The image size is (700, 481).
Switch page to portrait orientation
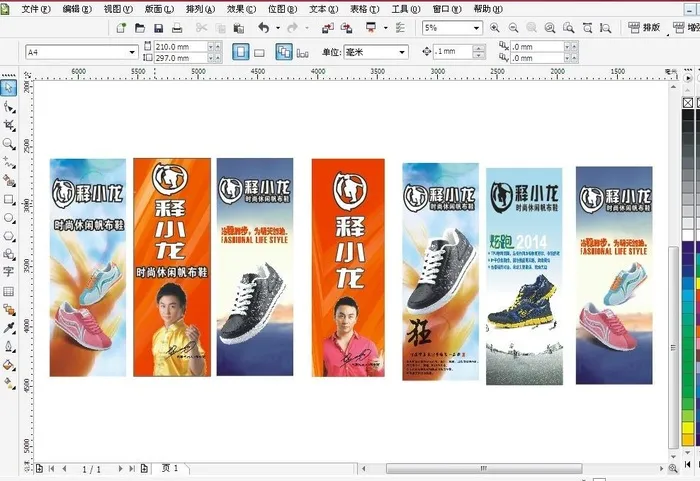click(x=240, y=52)
